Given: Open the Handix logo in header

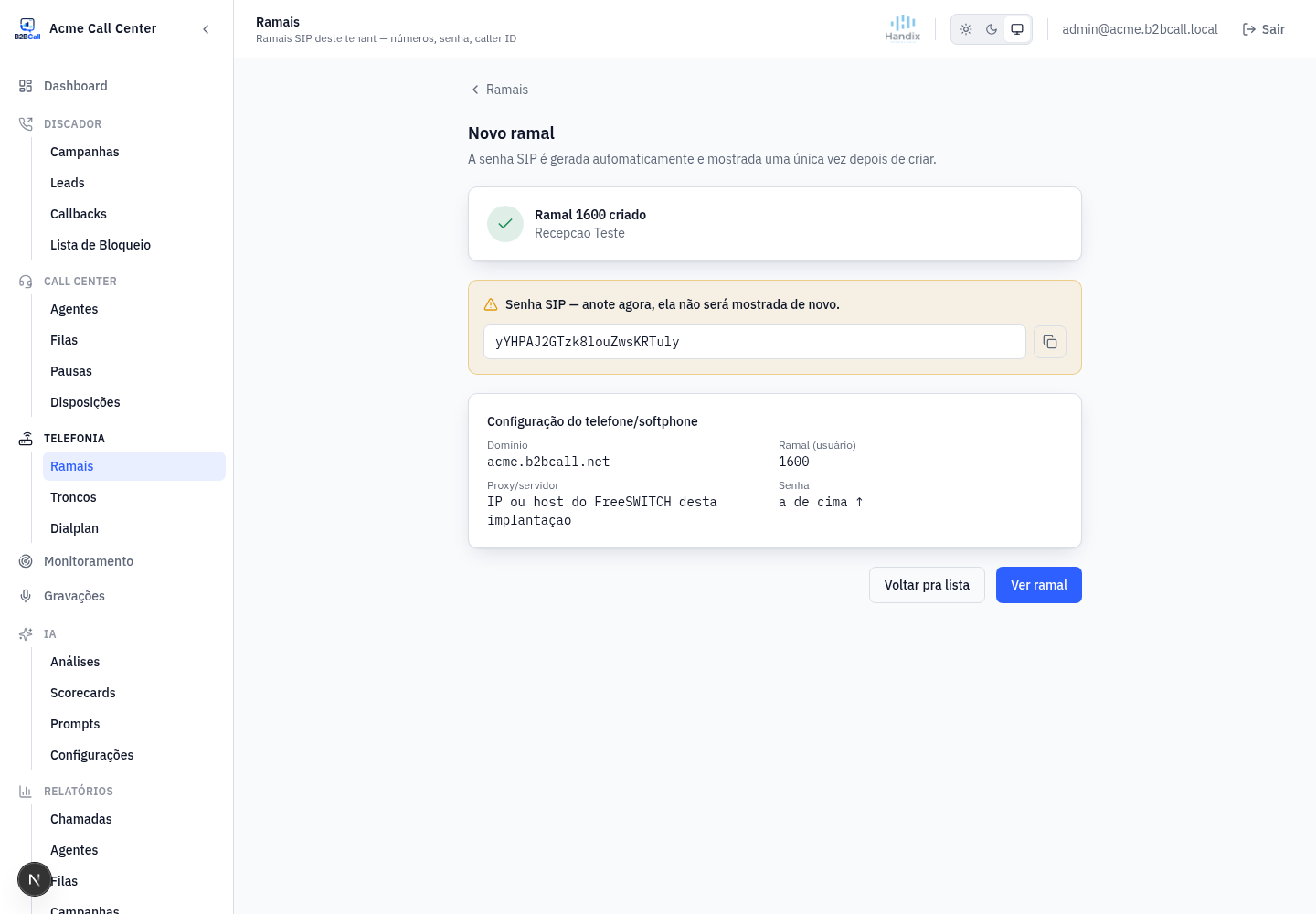Looking at the screenshot, I should 903,28.
